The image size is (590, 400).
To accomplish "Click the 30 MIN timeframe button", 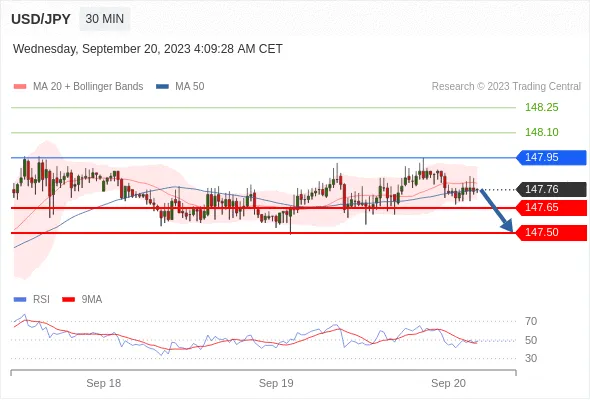I will pyautogui.click(x=105, y=19).
